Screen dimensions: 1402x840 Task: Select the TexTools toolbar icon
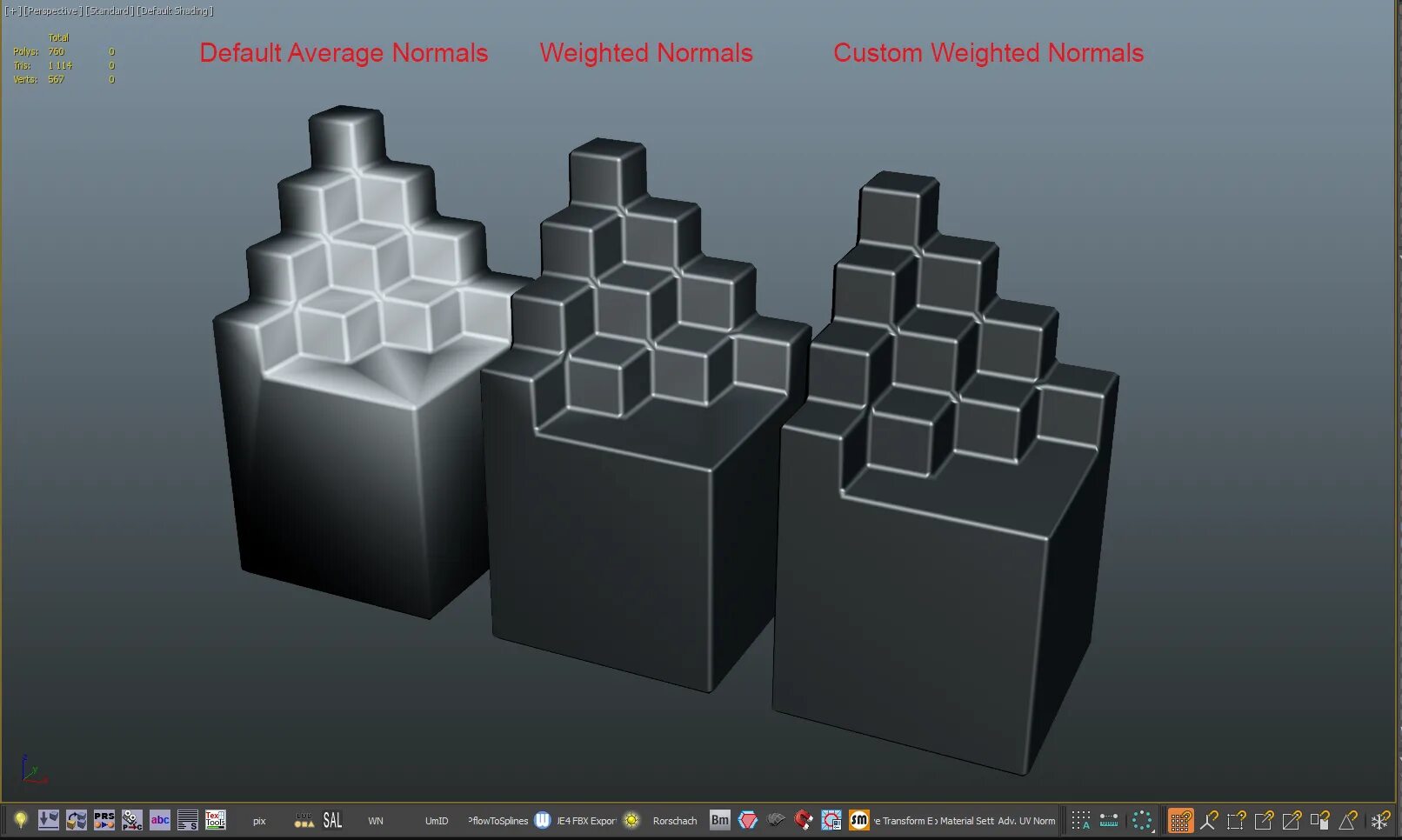tap(214, 820)
